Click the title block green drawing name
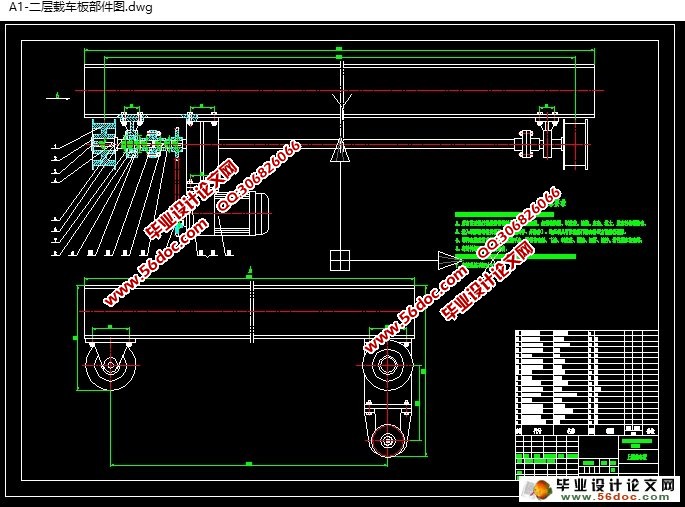This screenshot has height=507, width=685. point(635,441)
